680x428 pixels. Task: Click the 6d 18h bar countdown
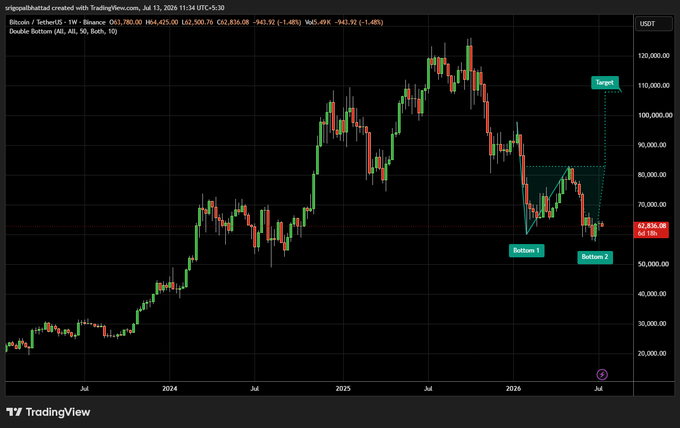point(647,233)
